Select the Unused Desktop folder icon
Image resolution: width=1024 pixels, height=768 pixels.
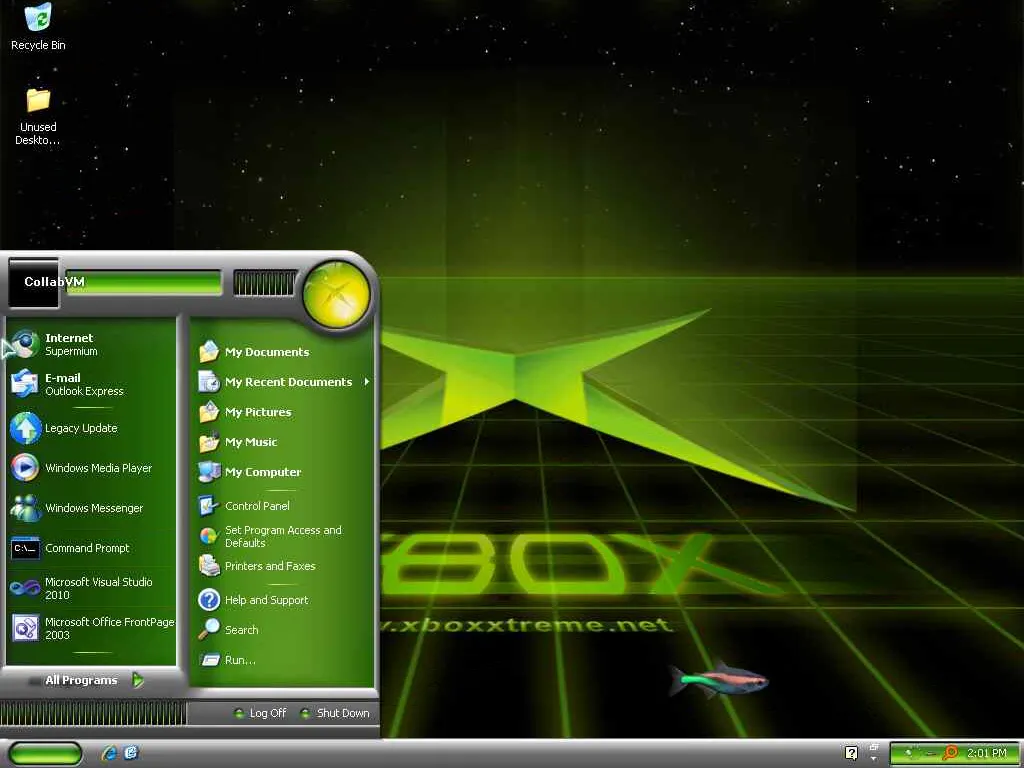38,100
